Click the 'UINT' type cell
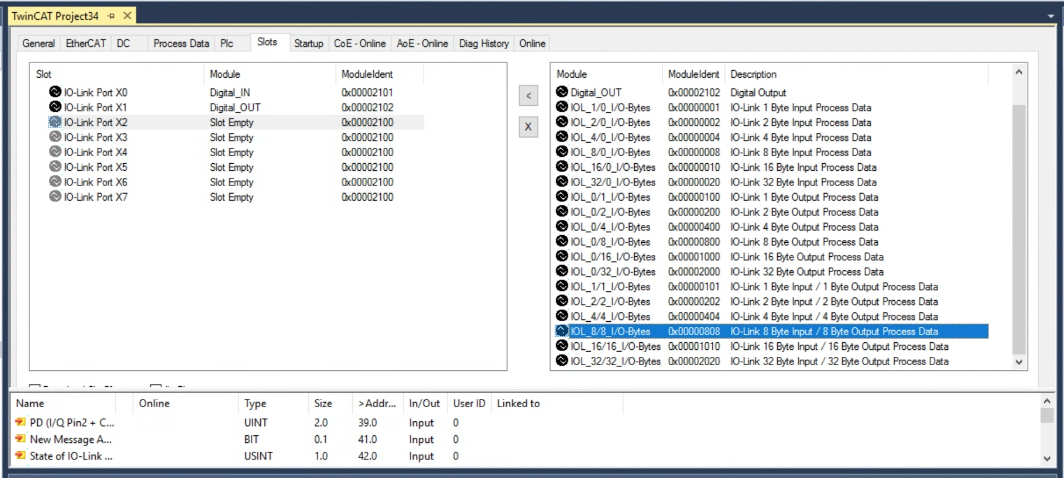Viewport: 1064px width, 478px height. point(256,422)
